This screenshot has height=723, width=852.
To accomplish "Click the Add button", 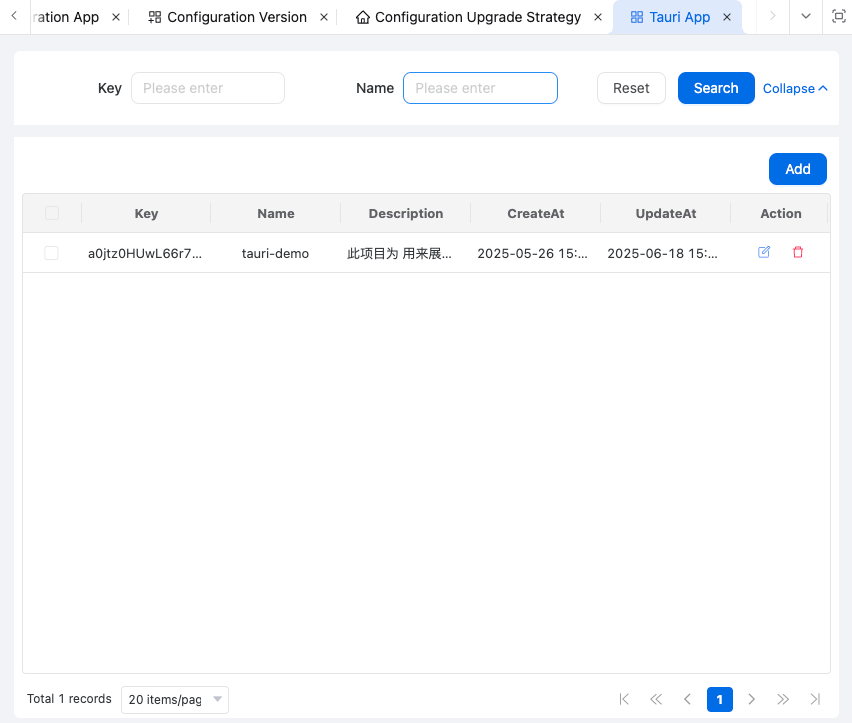I will pyautogui.click(x=797, y=169).
